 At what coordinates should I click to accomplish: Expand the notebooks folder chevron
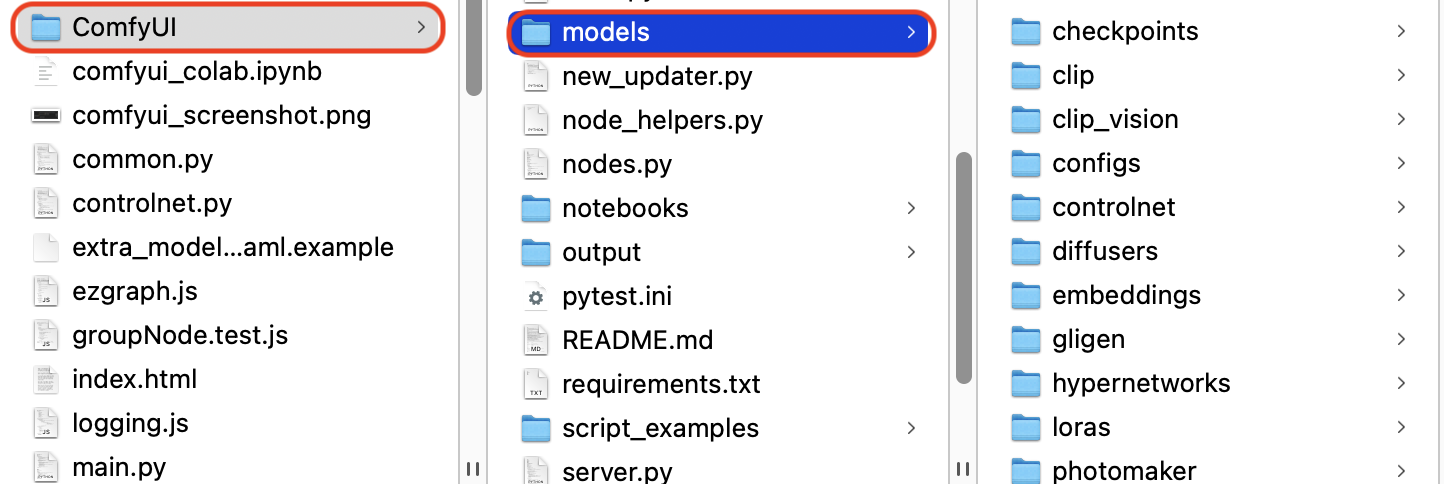click(x=911, y=208)
